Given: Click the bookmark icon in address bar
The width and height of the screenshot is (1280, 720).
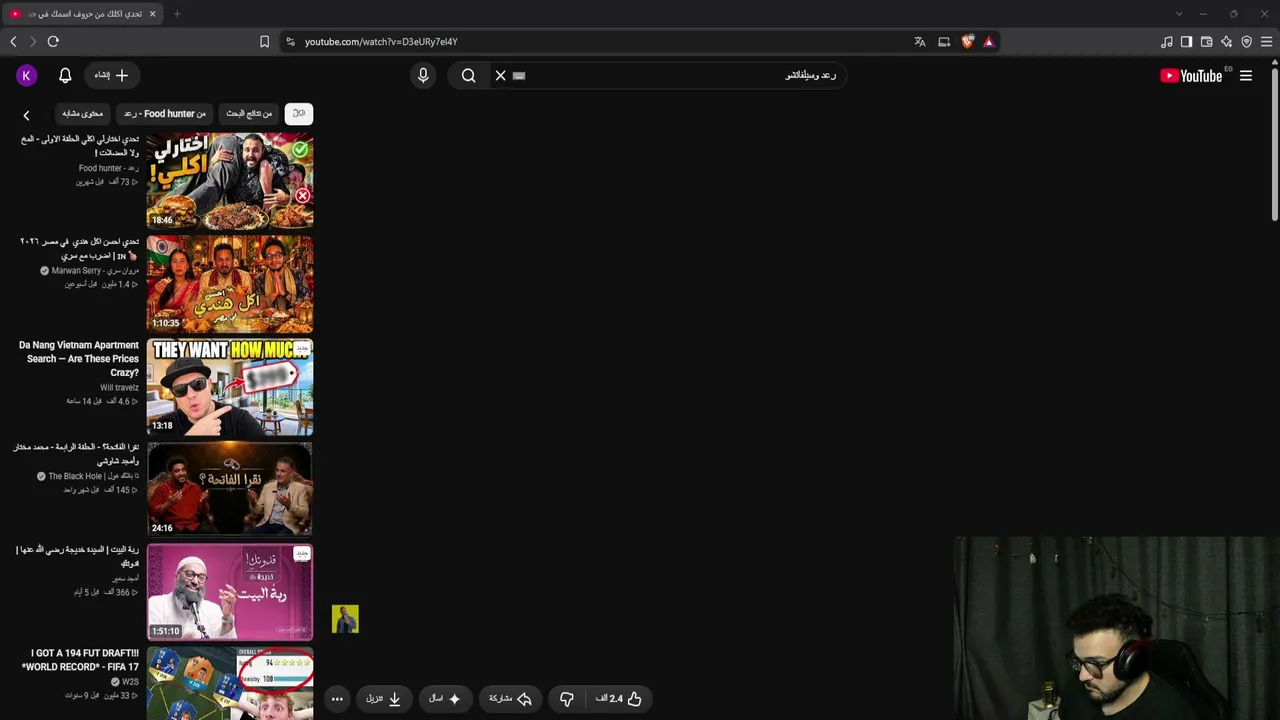Looking at the screenshot, I should pyautogui.click(x=264, y=42).
